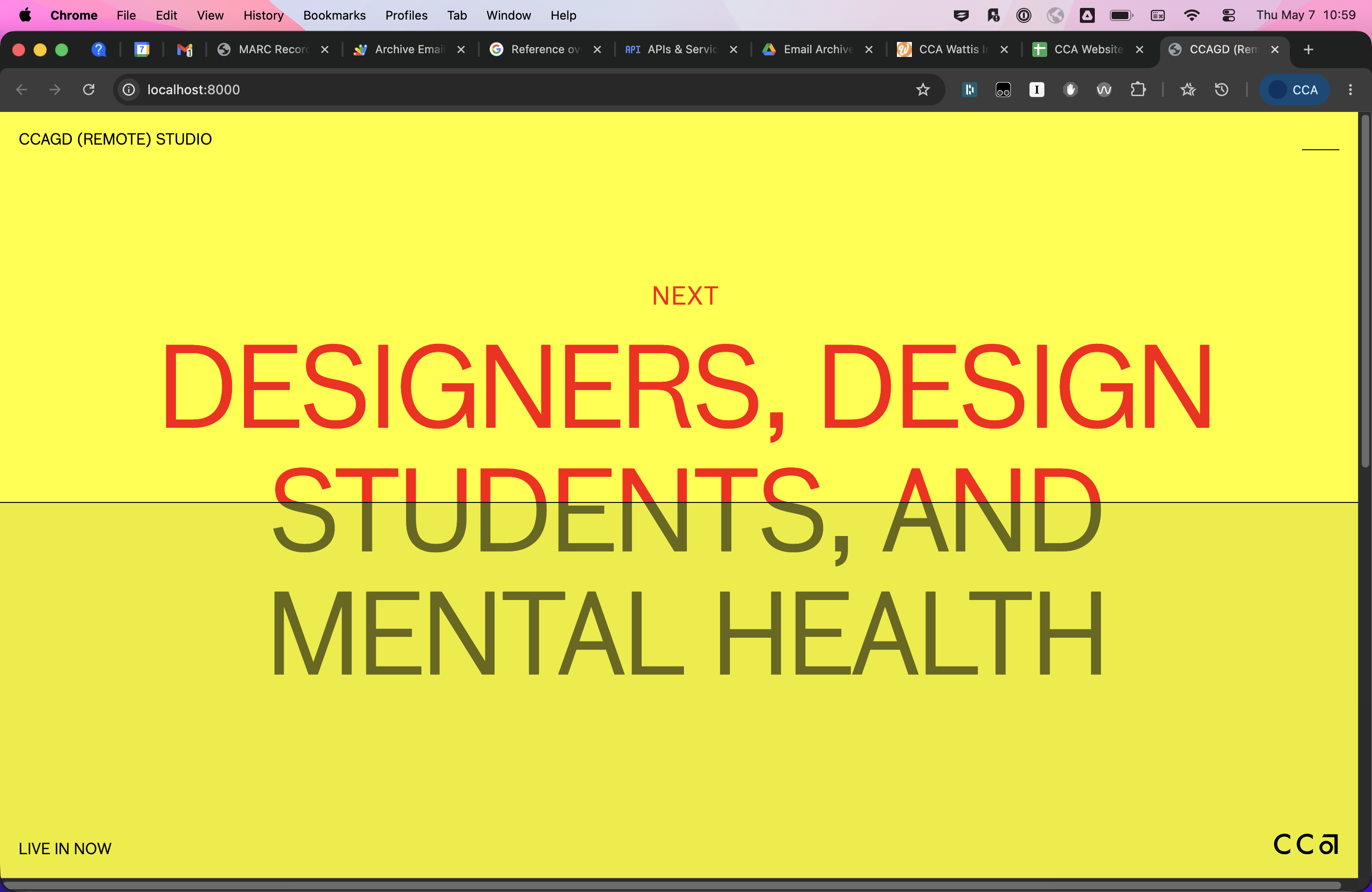Open the Edit menu
Image resolution: width=1372 pixels, height=892 pixels.
click(166, 15)
